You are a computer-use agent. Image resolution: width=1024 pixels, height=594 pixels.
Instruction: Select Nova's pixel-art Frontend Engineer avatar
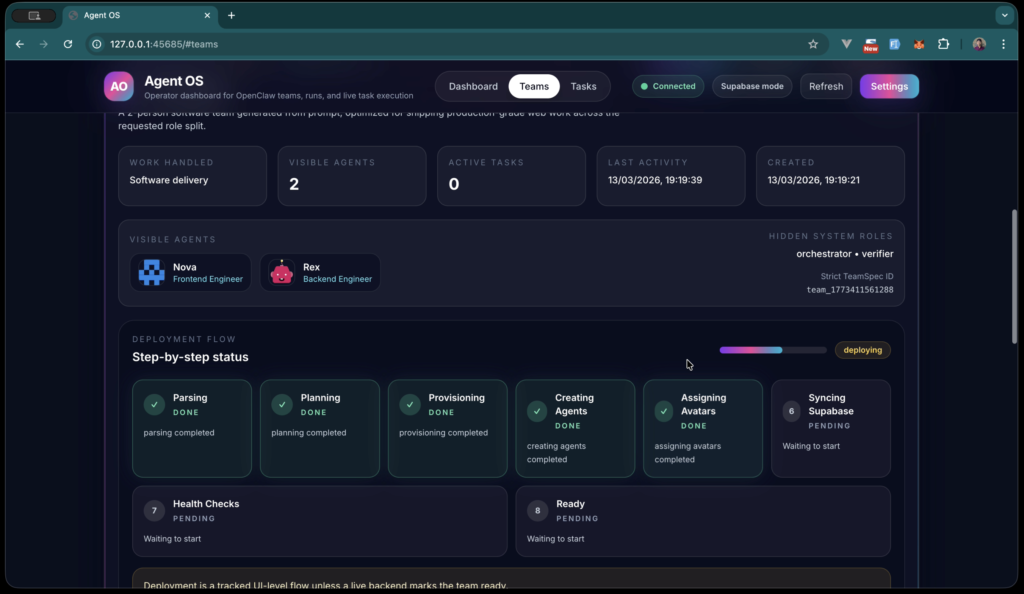[151, 272]
